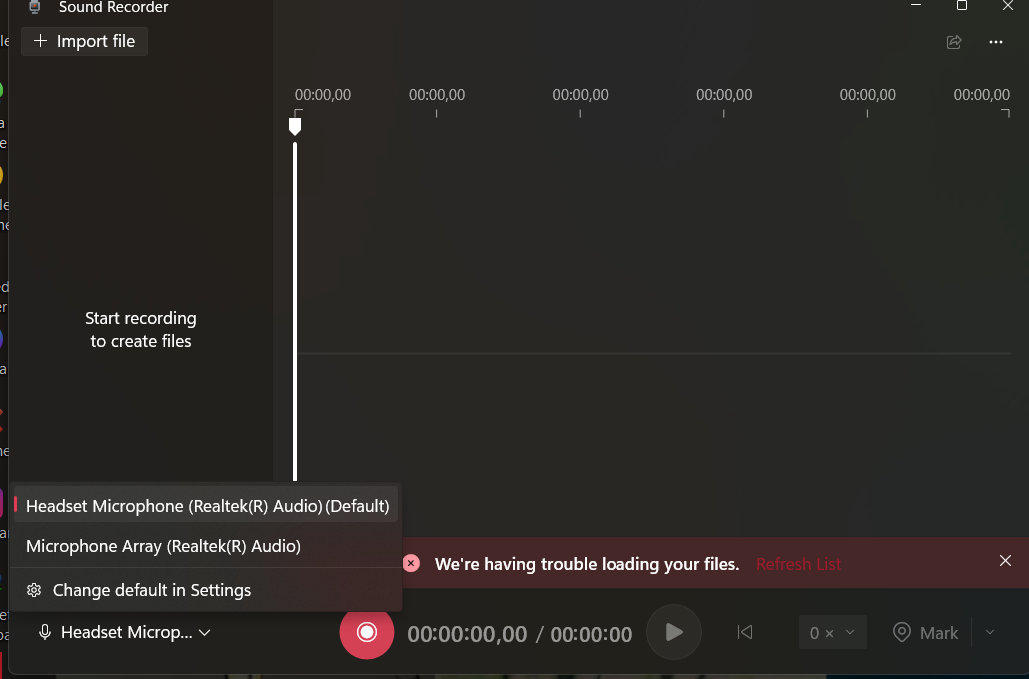Click the white playhead handle on the timeline
The image size is (1029, 679).
click(295, 126)
